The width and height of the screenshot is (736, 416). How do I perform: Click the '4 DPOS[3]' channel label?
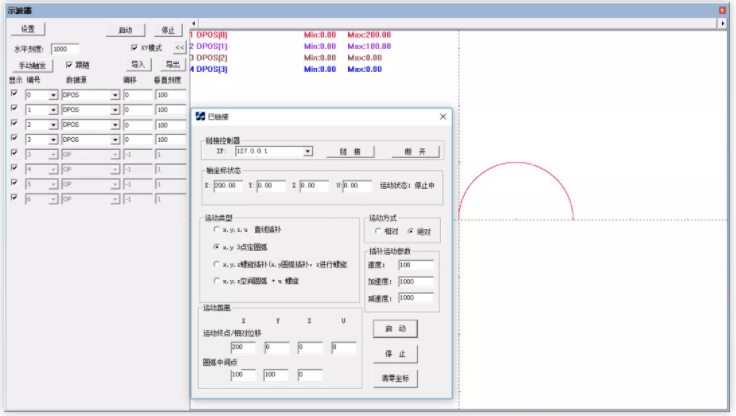[x=209, y=69]
